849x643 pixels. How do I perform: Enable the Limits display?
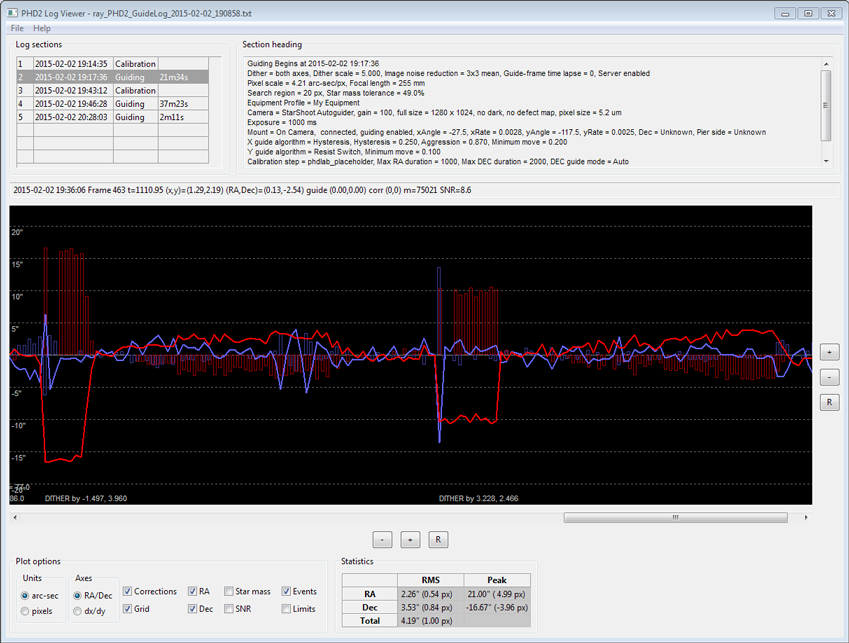tap(285, 608)
